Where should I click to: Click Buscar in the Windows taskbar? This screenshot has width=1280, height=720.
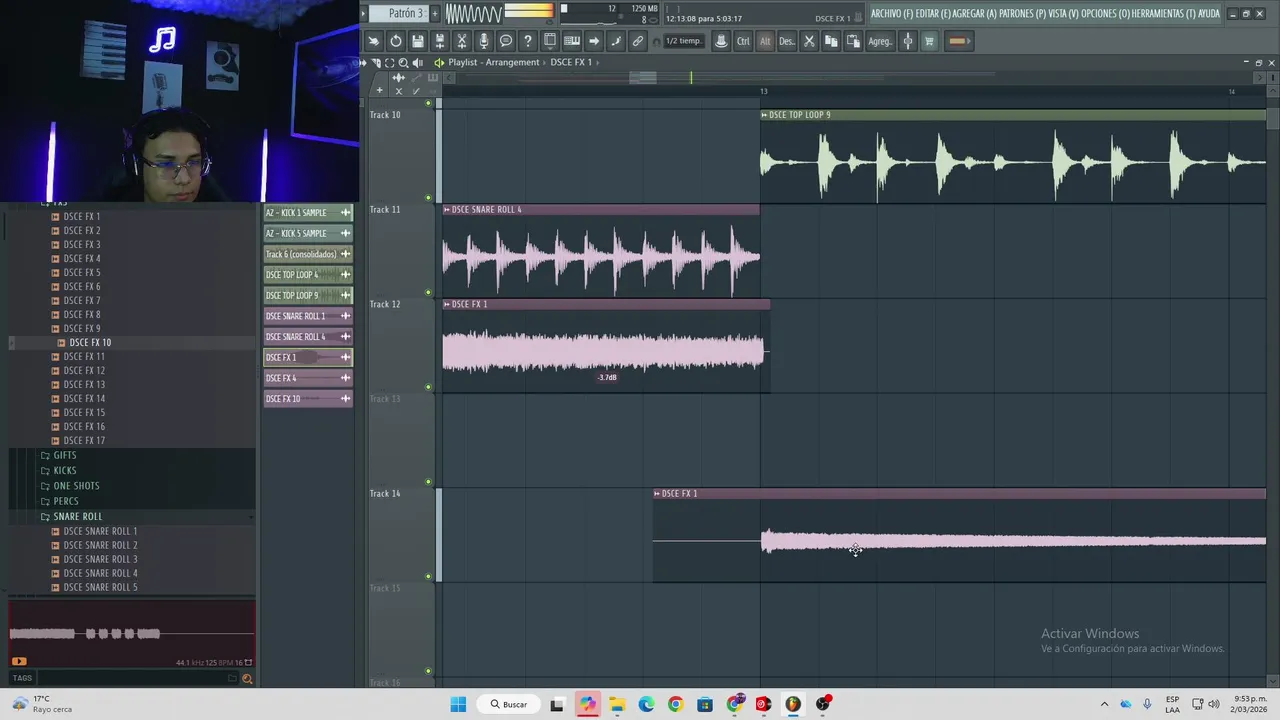pos(508,704)
